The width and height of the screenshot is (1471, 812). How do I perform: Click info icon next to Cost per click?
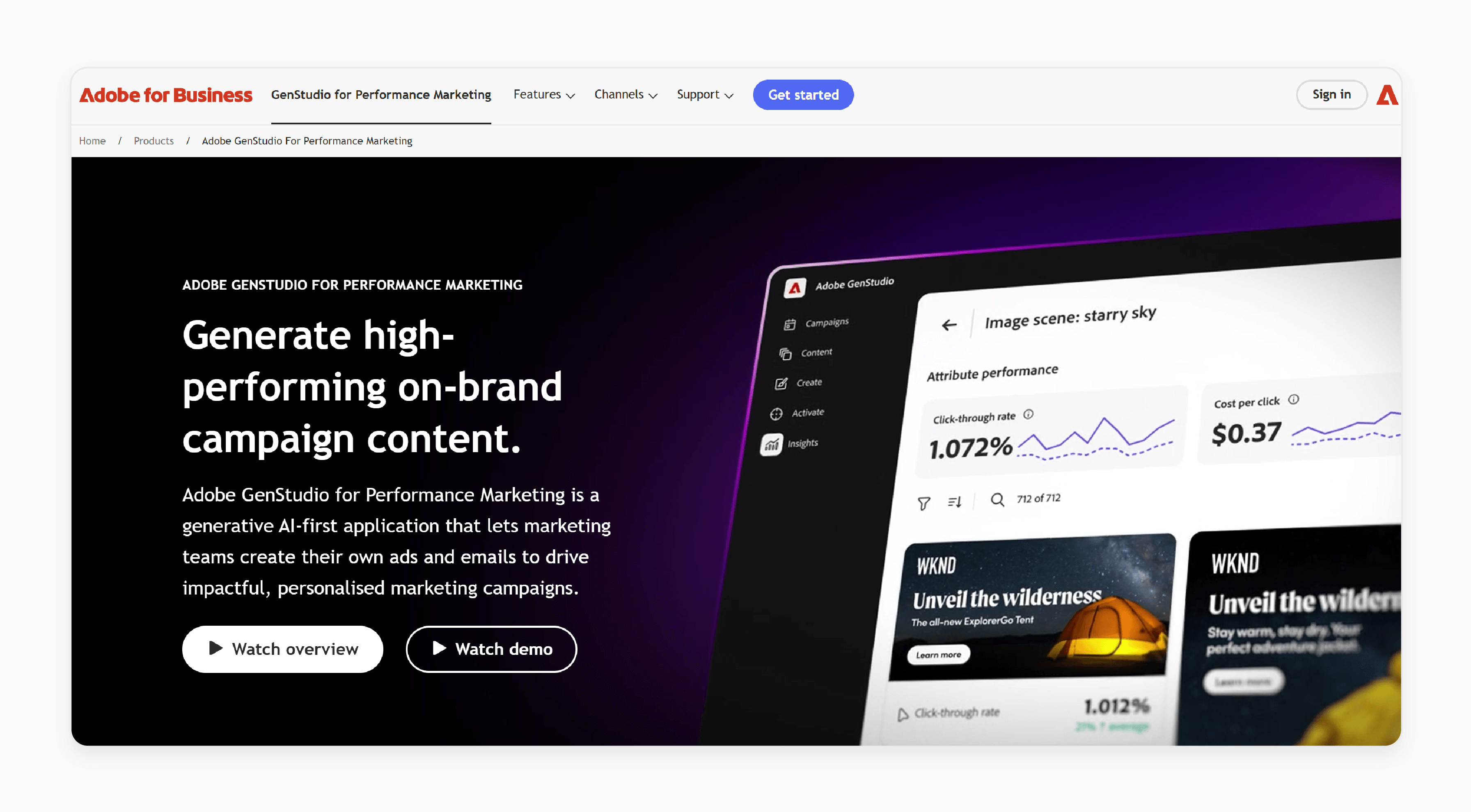click(x=1293, y=399)
